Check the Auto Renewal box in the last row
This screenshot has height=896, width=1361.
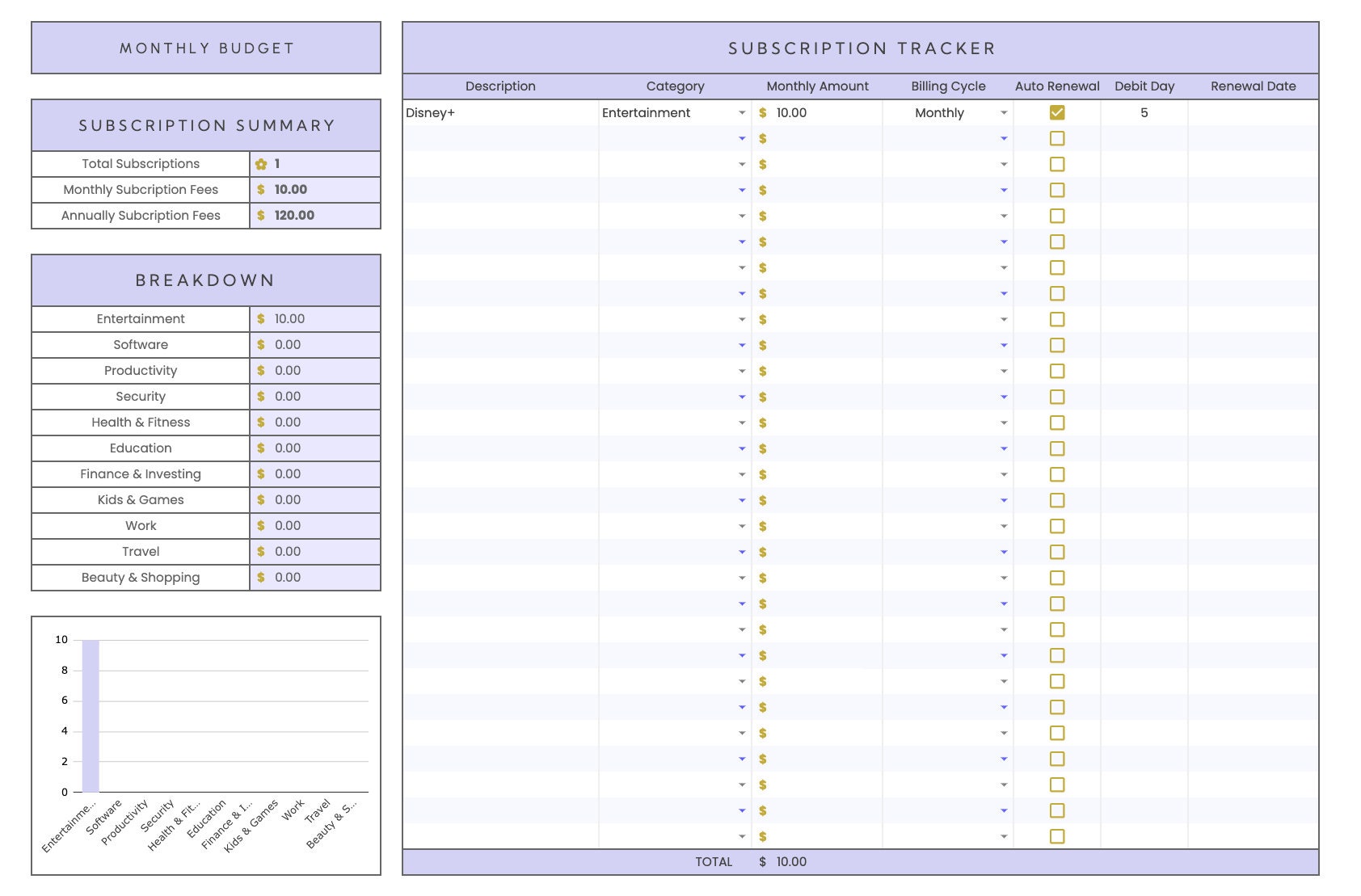[1056, 836]
